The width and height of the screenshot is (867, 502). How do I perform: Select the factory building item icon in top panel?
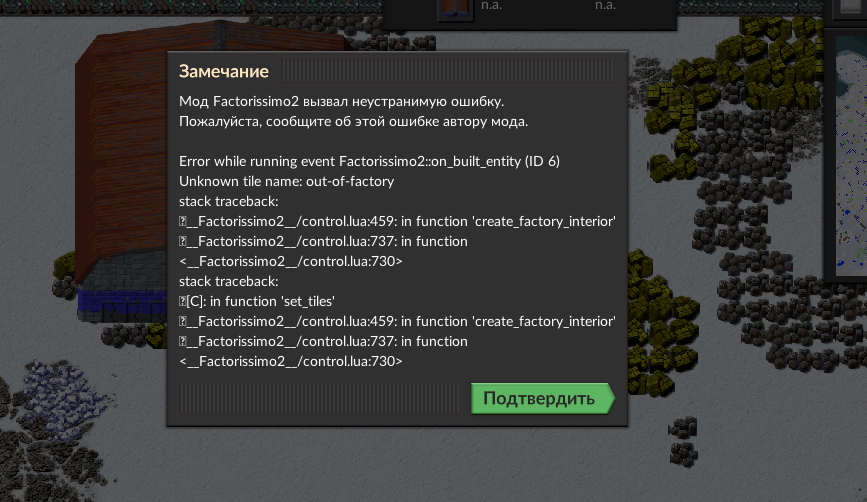coord(456,10)
